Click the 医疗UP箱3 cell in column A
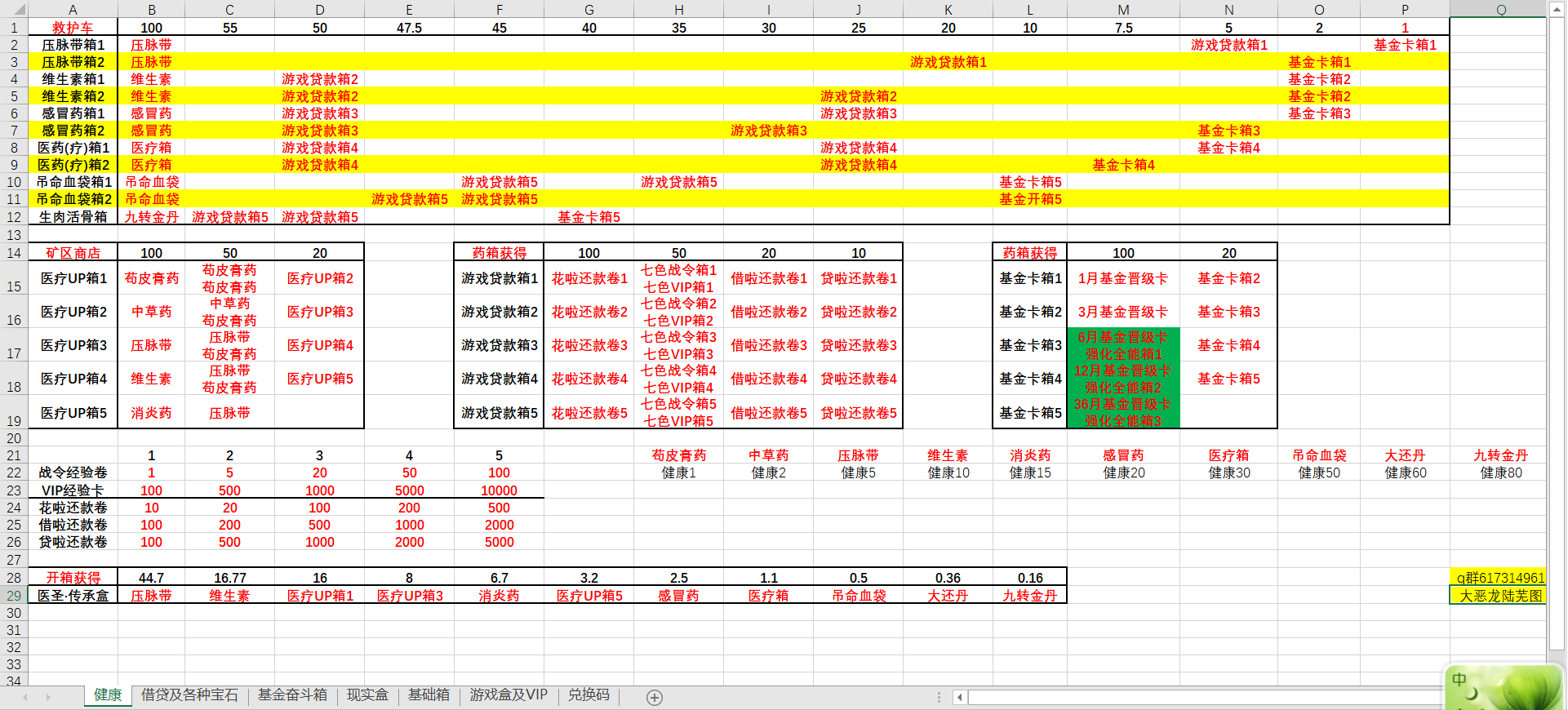Viewport: 1568px width, 710px height. [x=73, y=345]
